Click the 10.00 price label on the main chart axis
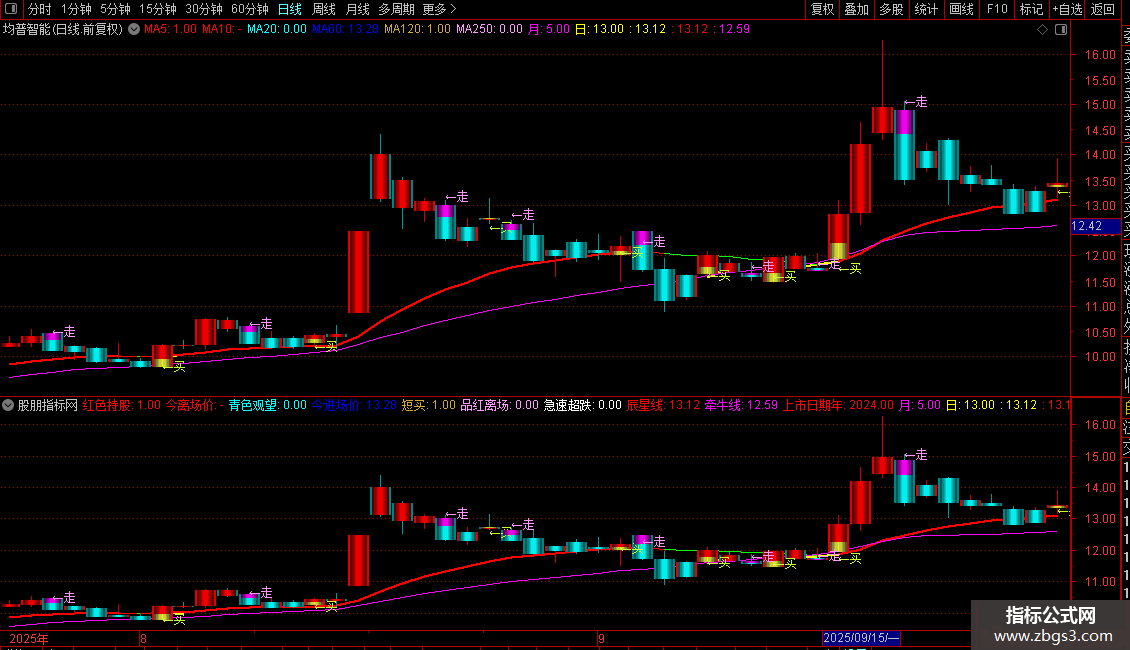 1100,357
